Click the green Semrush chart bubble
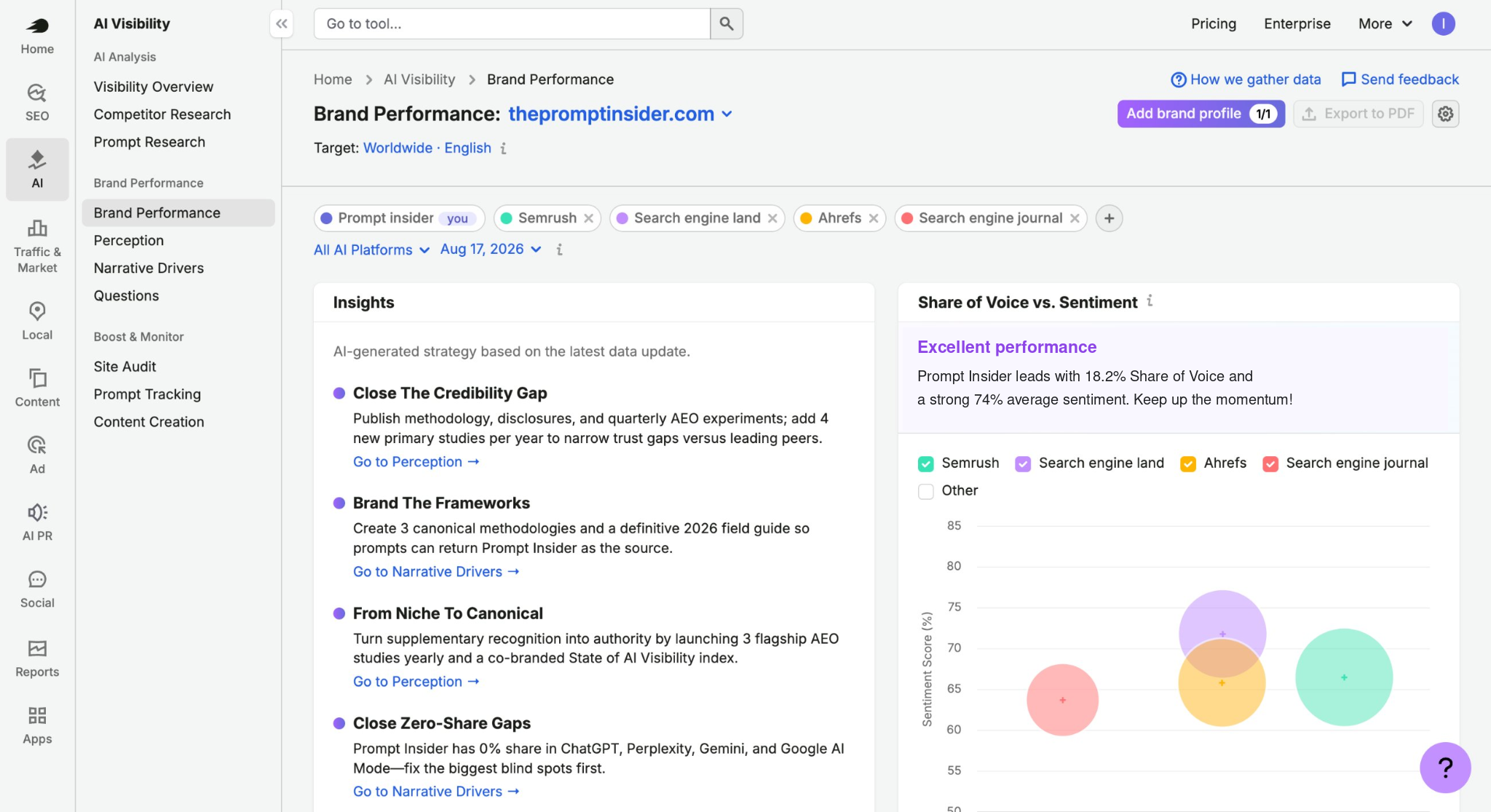The image size is (1491, 812). 1344,677
